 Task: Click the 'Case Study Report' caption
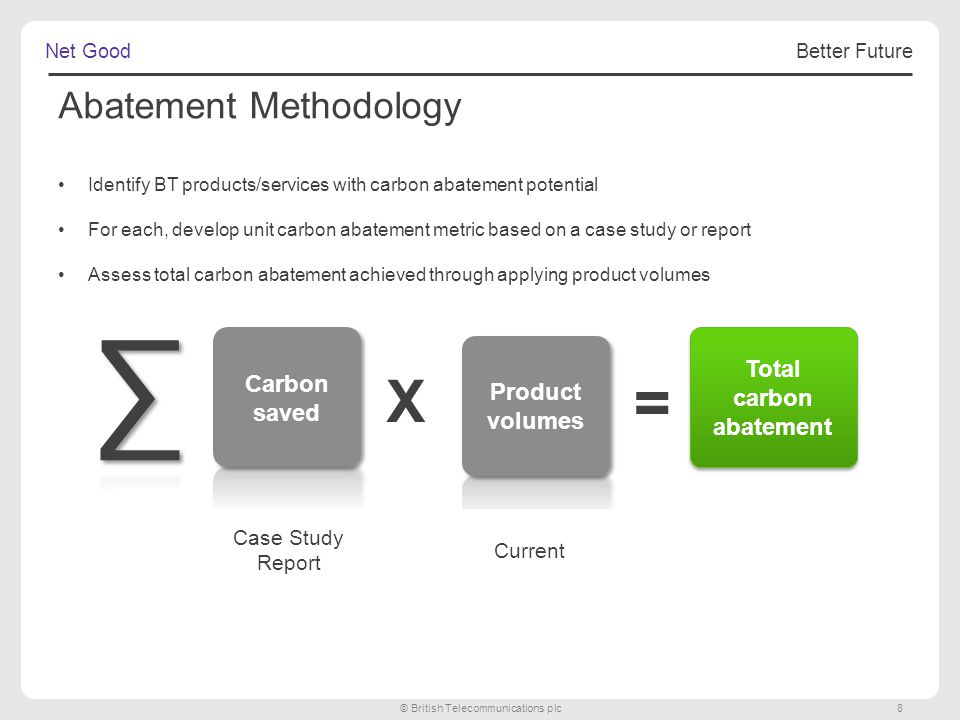point(288,550)
